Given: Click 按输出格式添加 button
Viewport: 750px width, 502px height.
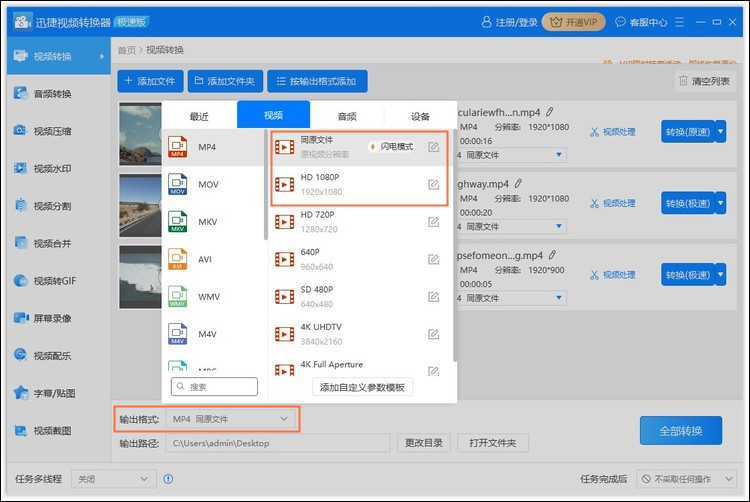Looking at the screenshot, I should coord(317,81).
